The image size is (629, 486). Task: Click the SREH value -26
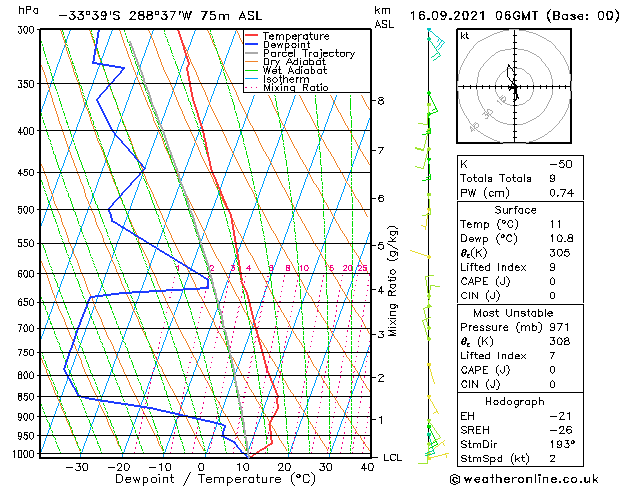click(561, 430)
